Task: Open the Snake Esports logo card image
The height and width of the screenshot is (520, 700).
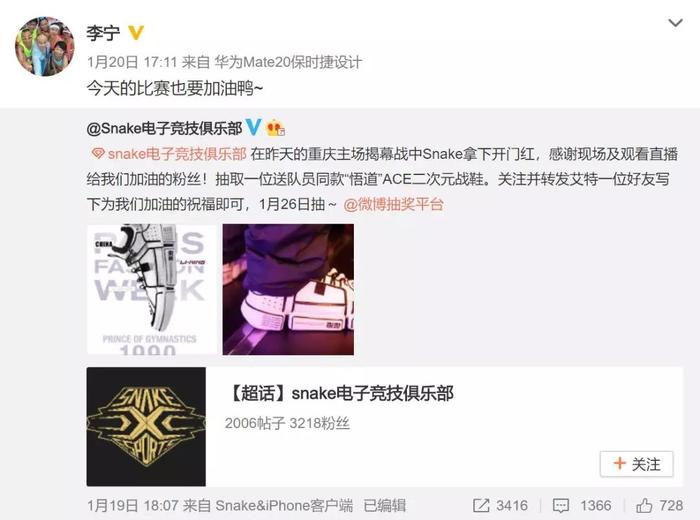Action: click(x=146, y=427)
